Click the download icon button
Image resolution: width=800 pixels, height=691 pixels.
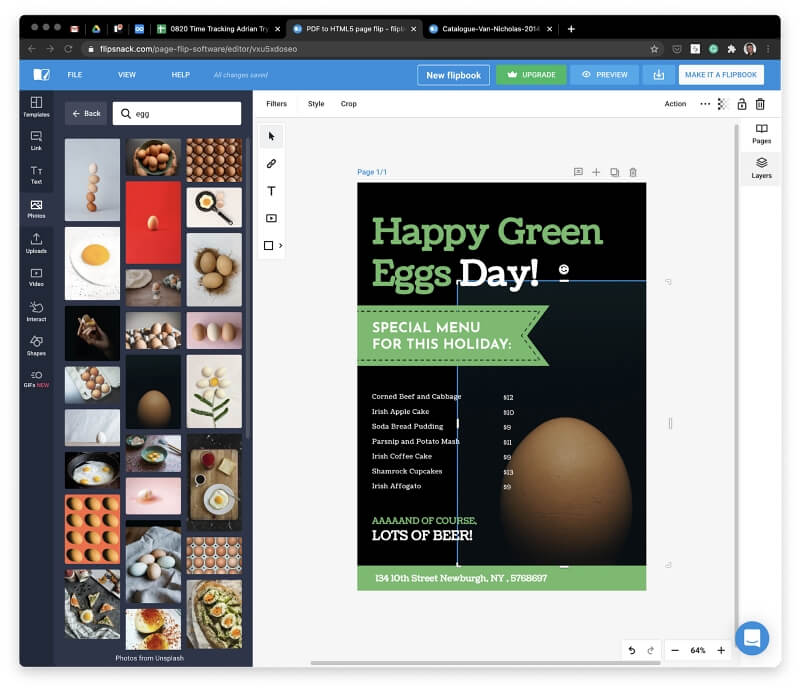coord(659,75)
